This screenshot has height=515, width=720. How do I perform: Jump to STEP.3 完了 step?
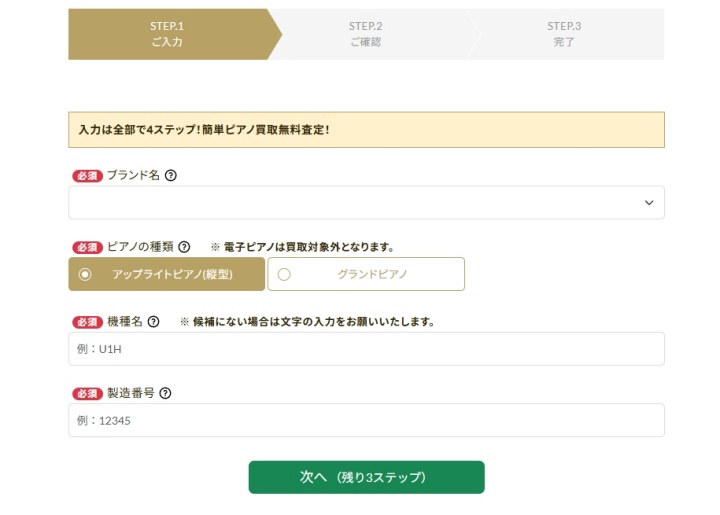[564, 34]
